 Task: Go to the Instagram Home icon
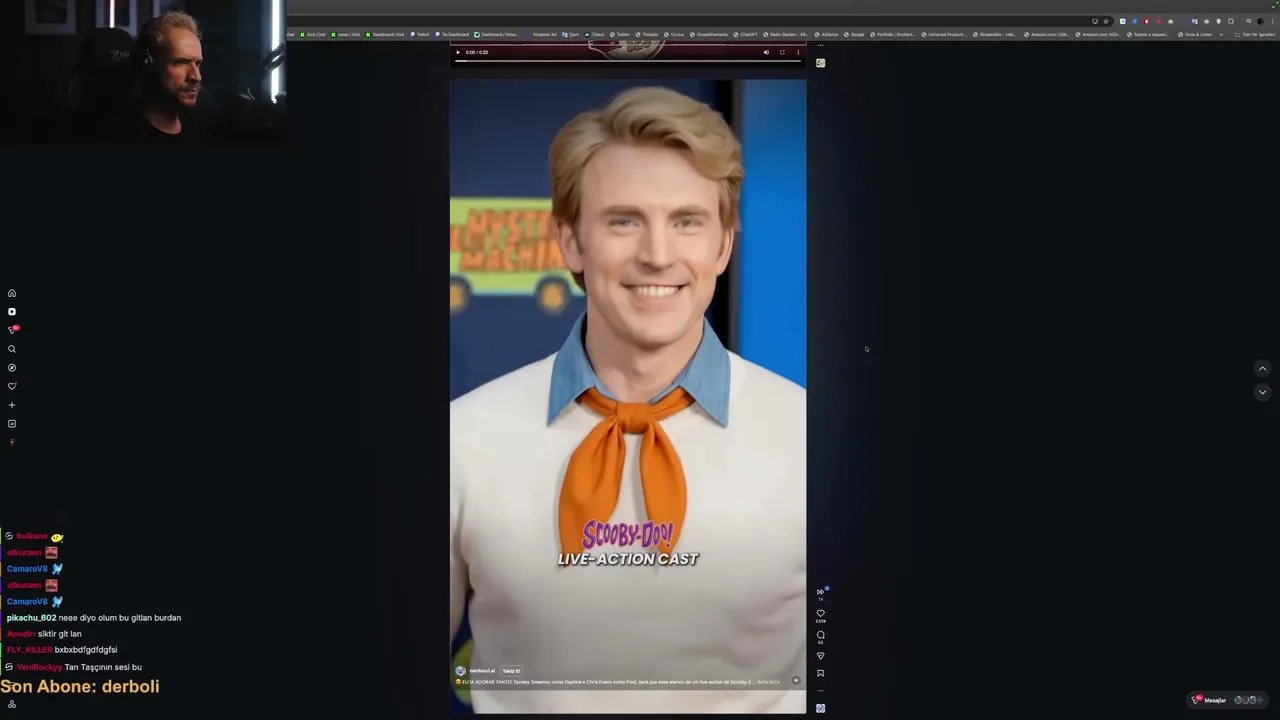coord(12,293)
